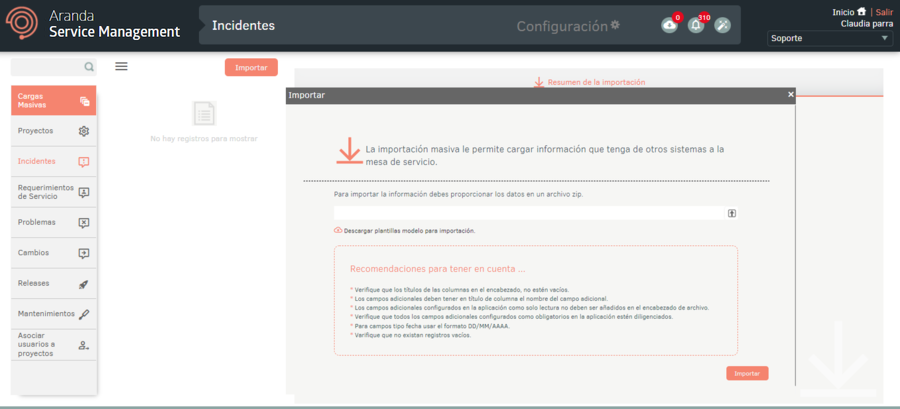Select Cargas Masivas in sidebar
The image size is (900, 409).
point(53,101)
